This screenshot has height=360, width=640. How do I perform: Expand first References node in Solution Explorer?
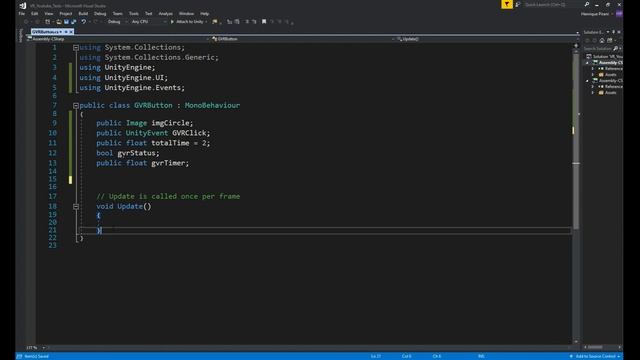point(593,69)
